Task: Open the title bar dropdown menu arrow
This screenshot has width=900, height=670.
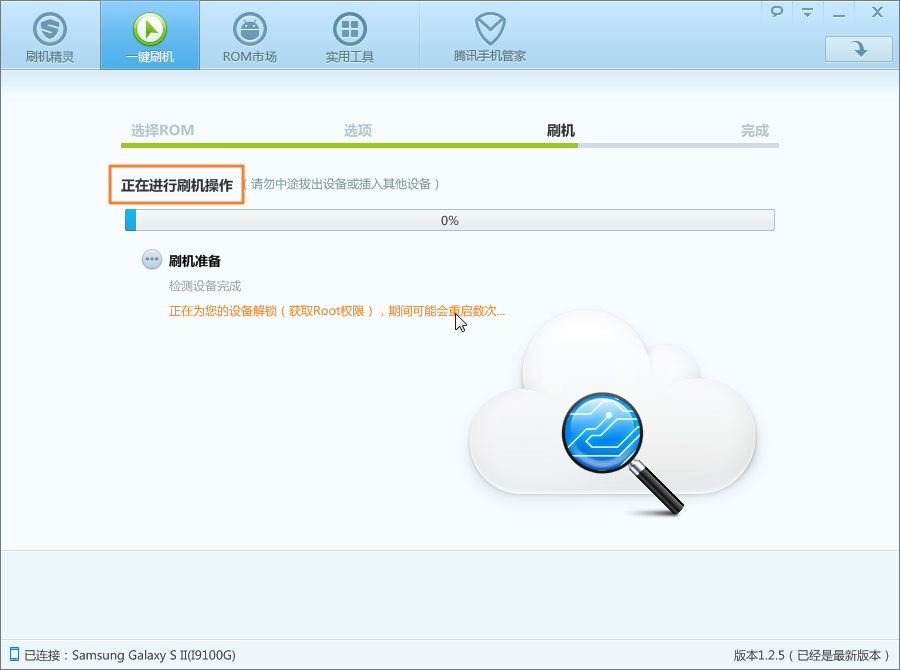Action: point(807,12)
